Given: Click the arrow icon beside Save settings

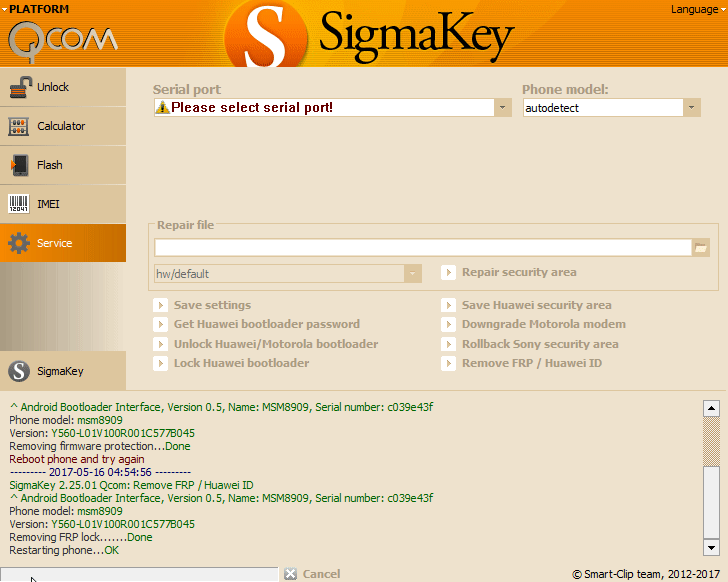Looking at the screenshot, I should click(160, 305).
